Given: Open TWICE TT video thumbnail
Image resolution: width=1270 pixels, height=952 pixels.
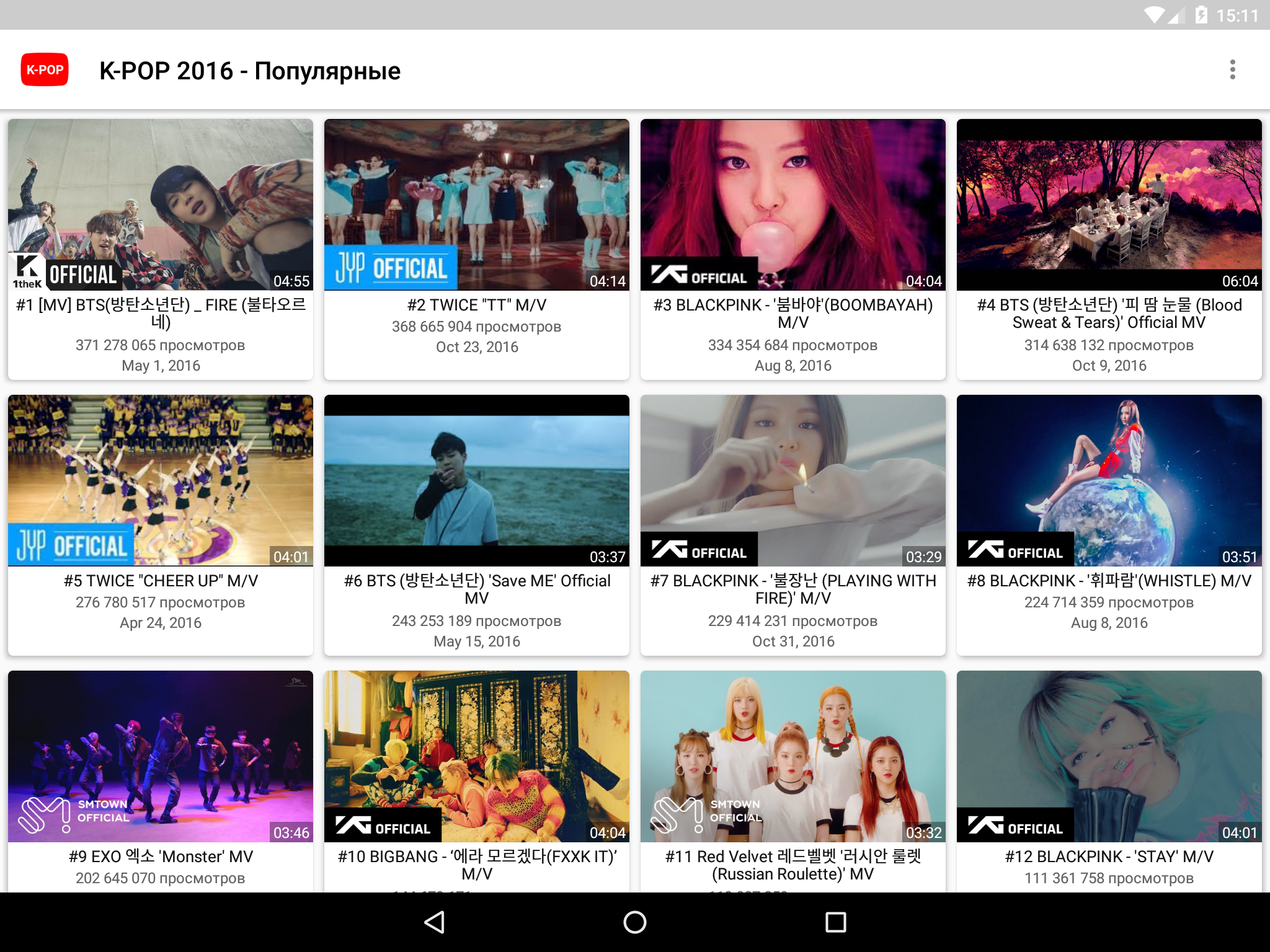Looking at the screenshot, I should 477,205.
